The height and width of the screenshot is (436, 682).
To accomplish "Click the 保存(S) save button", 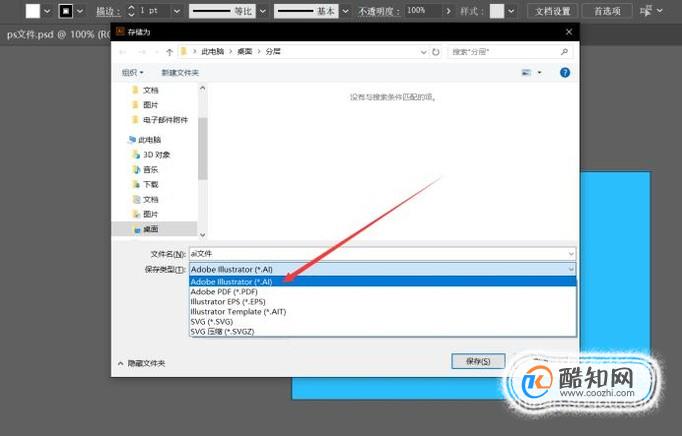I will click(478, 361).
